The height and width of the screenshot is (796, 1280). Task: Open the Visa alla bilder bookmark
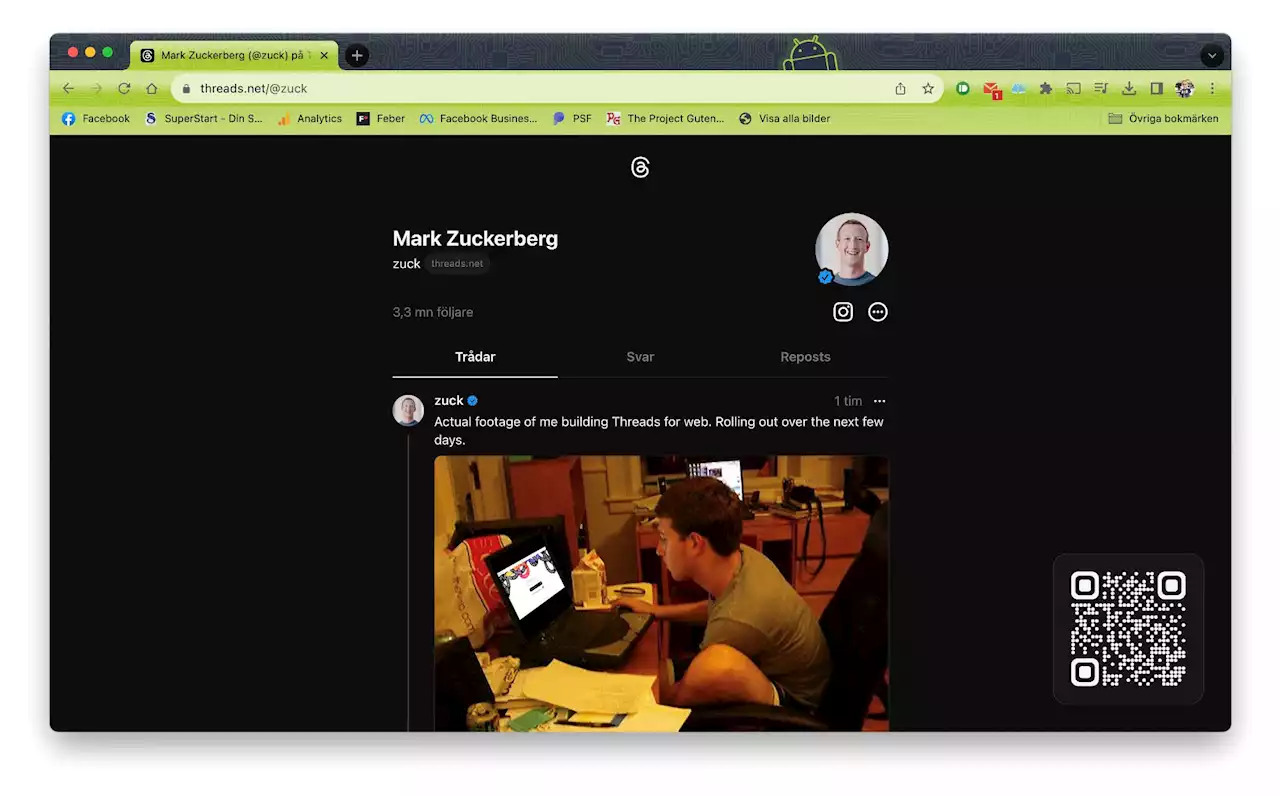click(785, 118)
